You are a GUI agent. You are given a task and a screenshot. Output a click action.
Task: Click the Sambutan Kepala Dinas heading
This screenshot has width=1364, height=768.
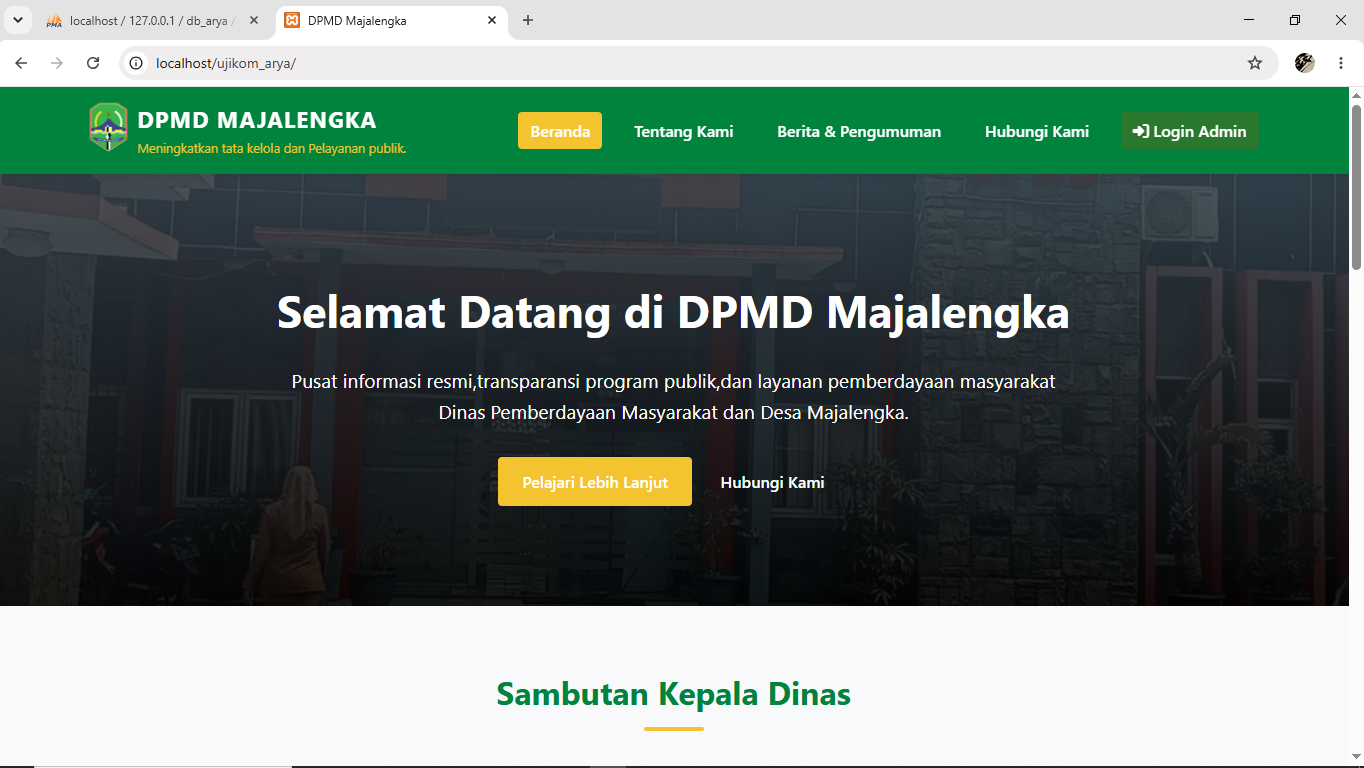[x=674, y=693]
